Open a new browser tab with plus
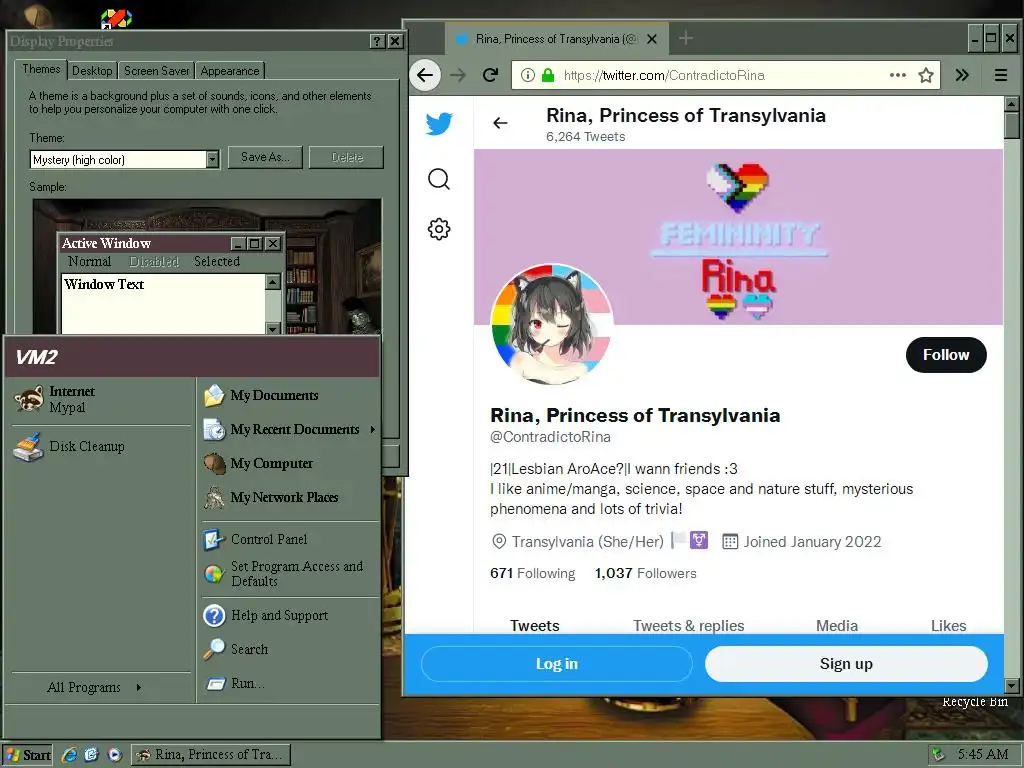 [686, 39]
